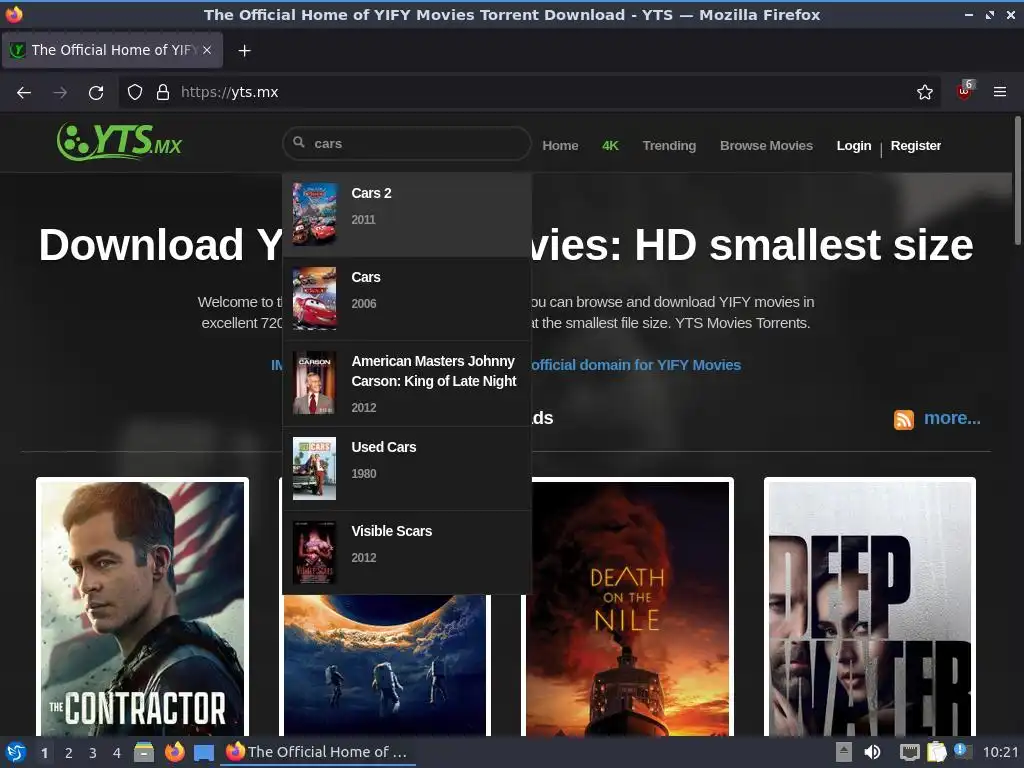Open the Trending page
The image size is (1024, 768).
point(669,146)
